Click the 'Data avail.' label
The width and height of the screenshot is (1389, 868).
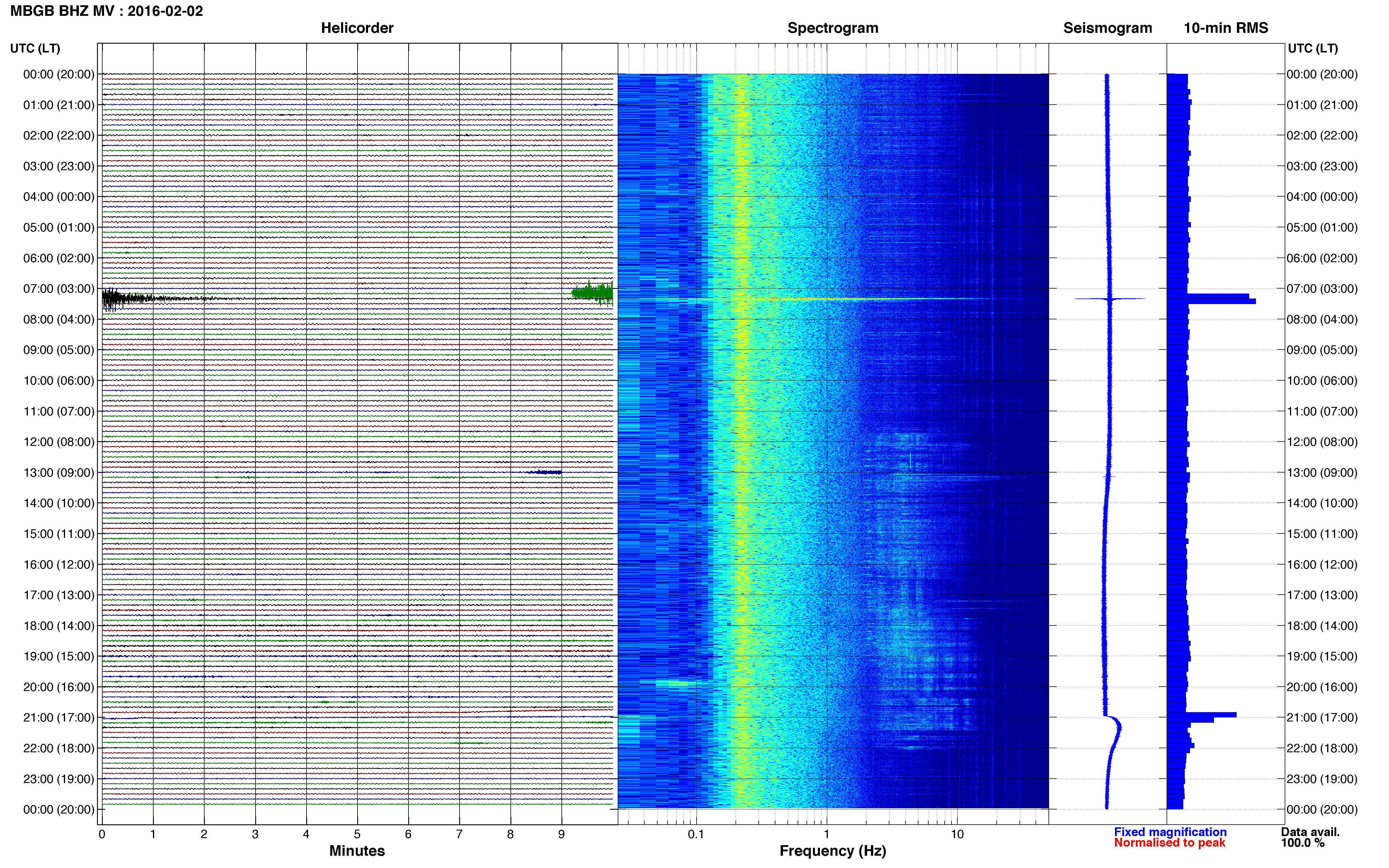[x=1310, y=832]
